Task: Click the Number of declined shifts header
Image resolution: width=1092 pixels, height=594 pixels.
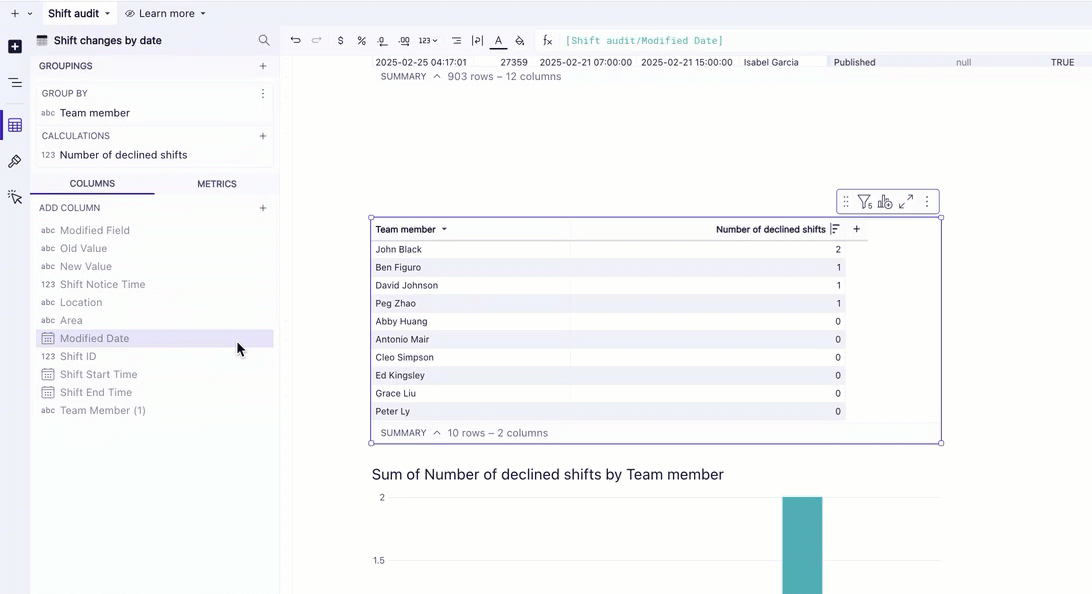Action: [770, 229]
